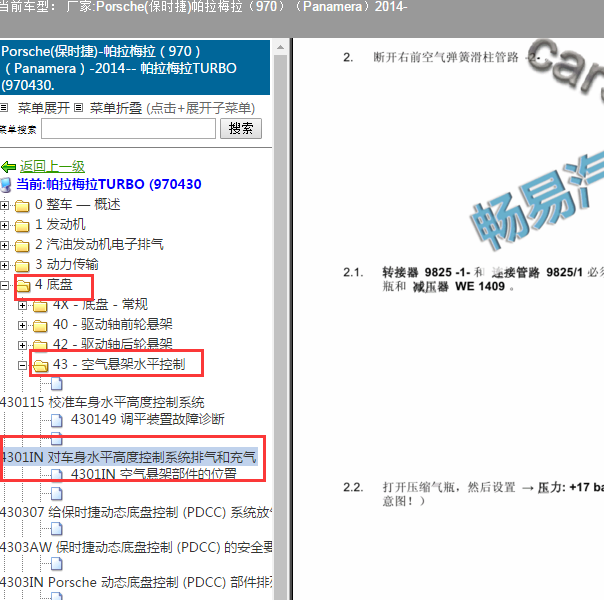The width and height of the screenshot is (604, 600).
Task: Click step 2.1 text 转接器 9825 -1-
Action: [426, 272]
